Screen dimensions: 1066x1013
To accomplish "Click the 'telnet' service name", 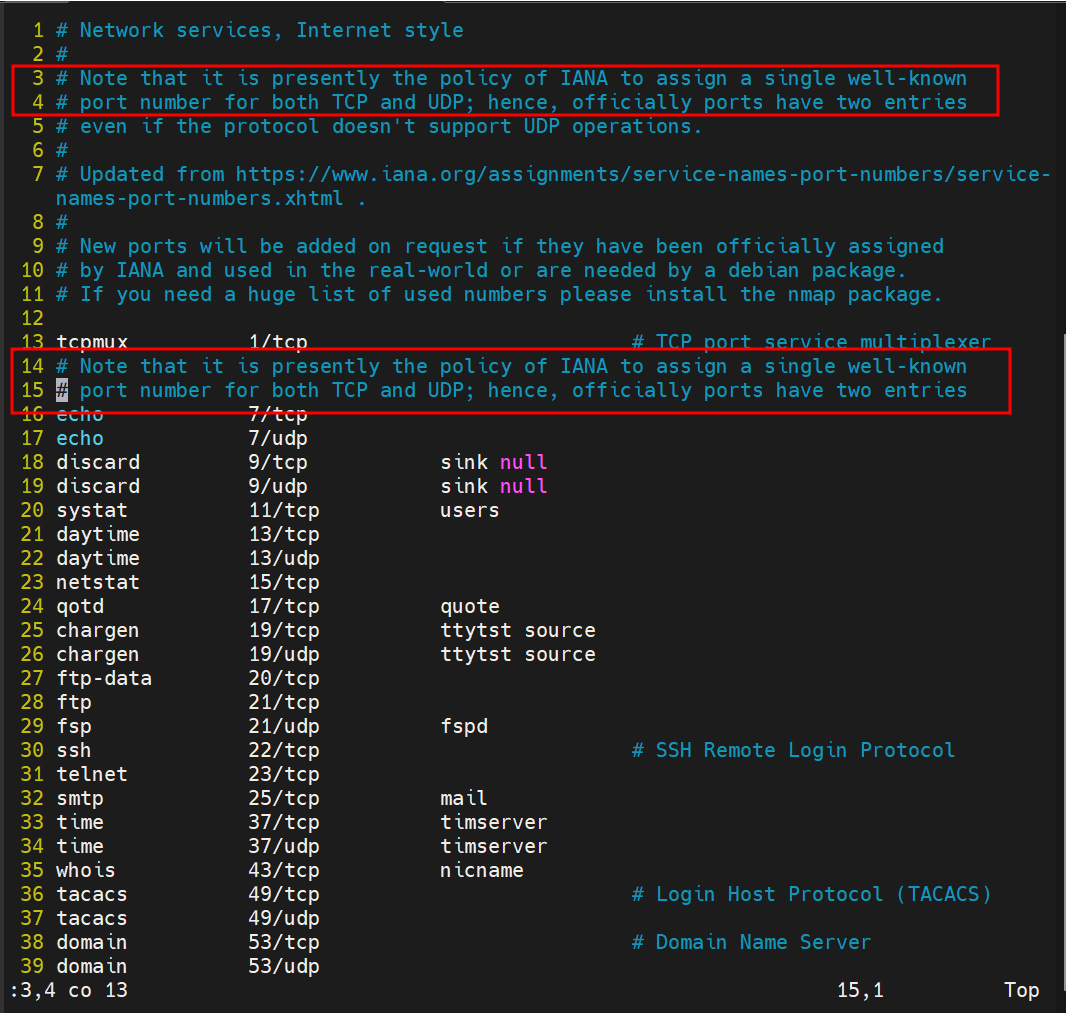I will 91,774.
